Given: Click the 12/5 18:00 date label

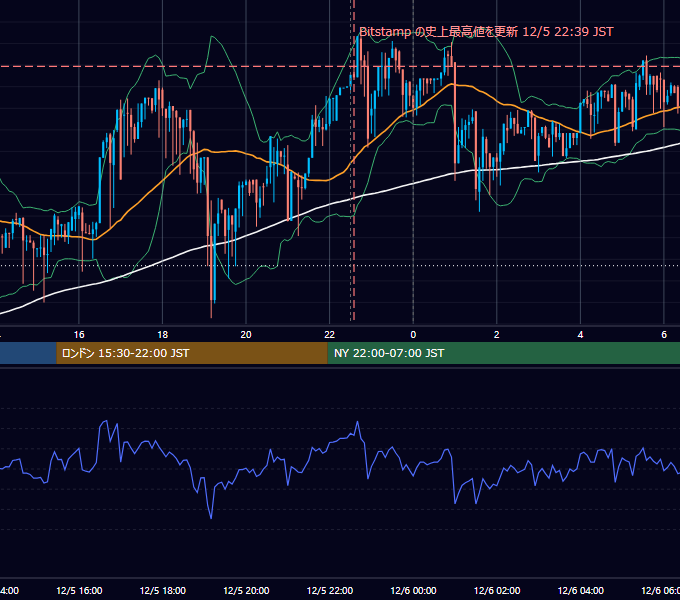Looking at the screenshot, I should tap(163, 590).
